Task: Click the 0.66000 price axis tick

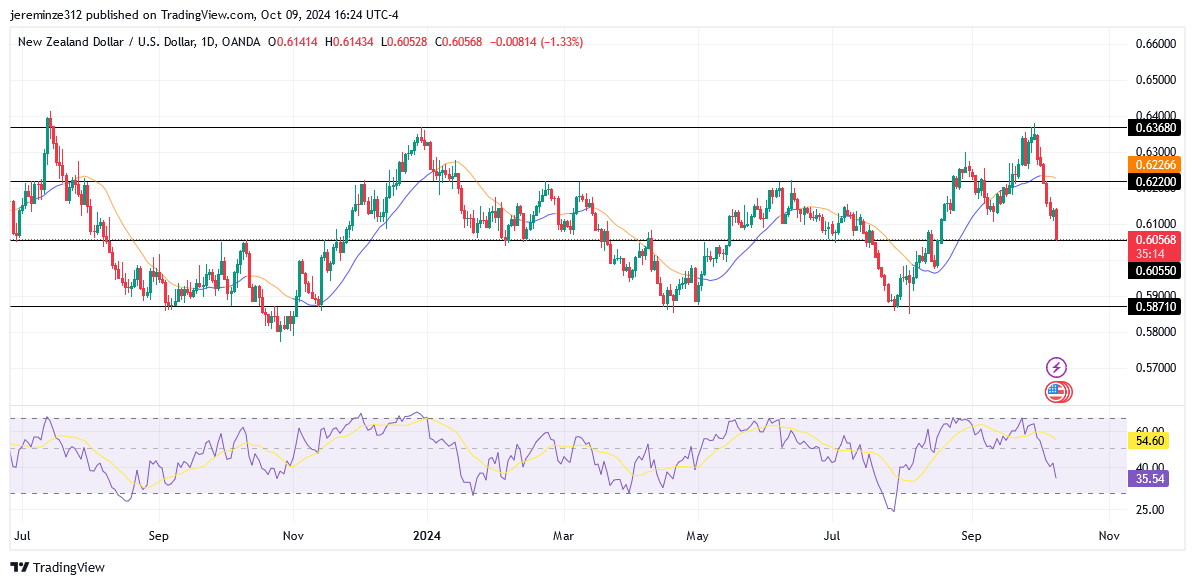Action: 1155,44
